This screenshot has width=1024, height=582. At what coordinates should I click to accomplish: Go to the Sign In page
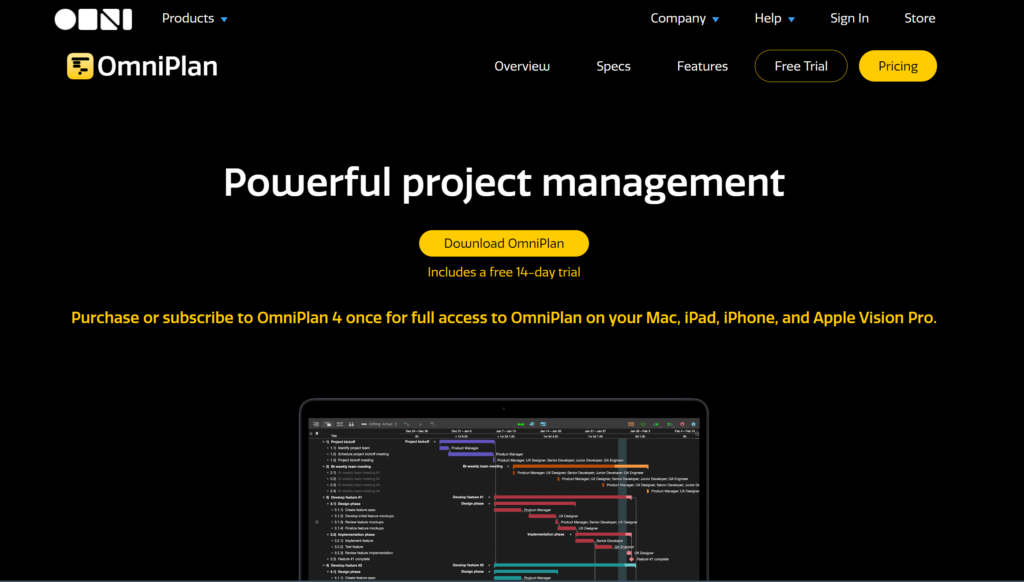point(849,18)
